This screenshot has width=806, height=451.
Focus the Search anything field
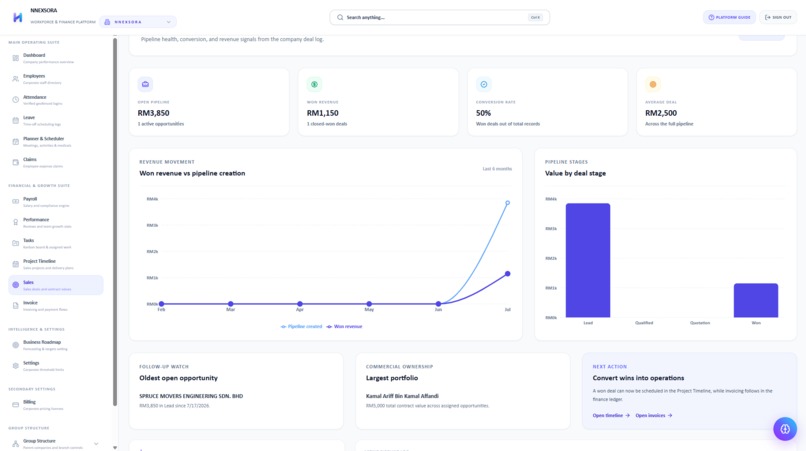439,17
